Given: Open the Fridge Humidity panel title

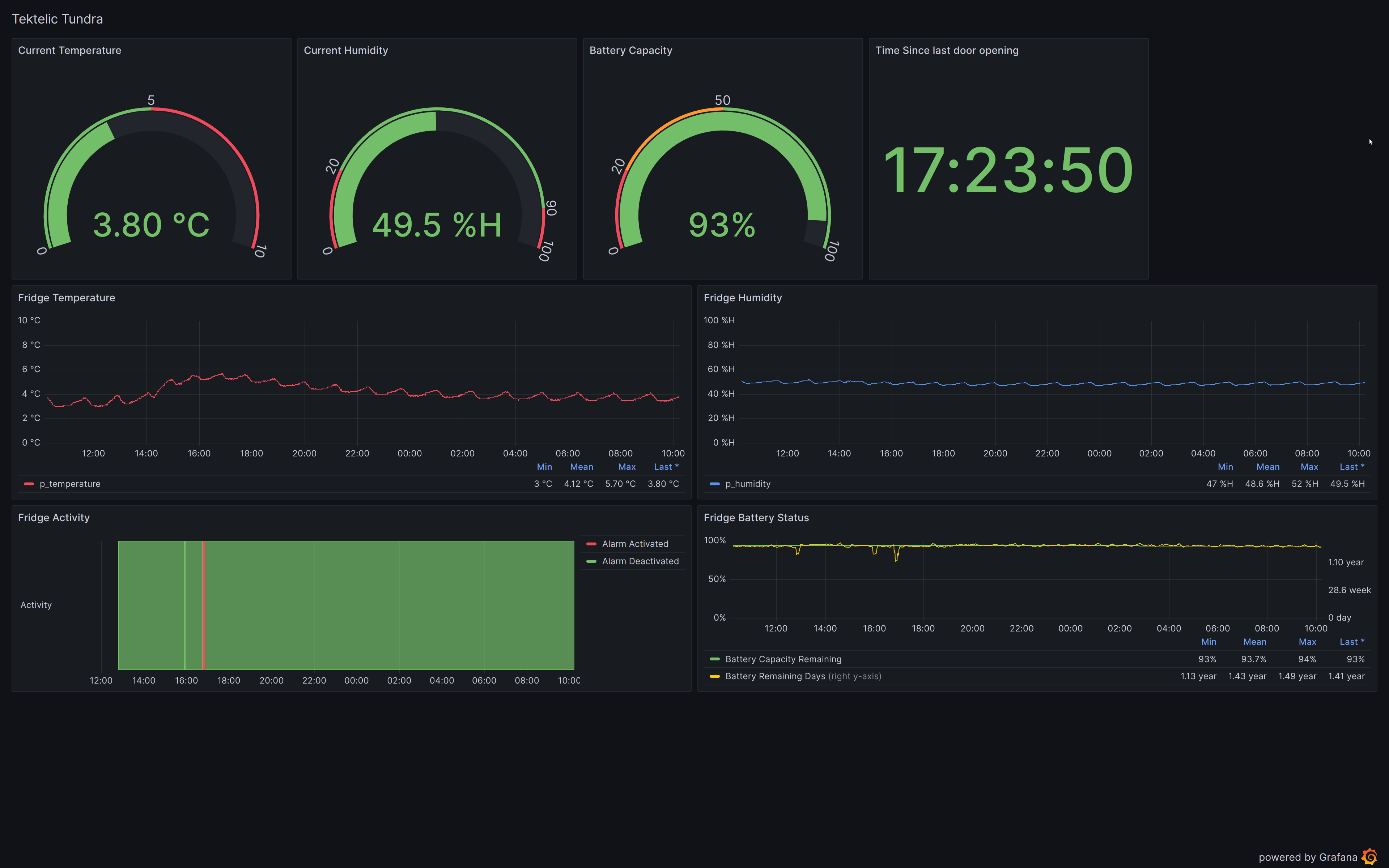Looking at the screenshot, I should pyautogui.click(x=743, y=298).
